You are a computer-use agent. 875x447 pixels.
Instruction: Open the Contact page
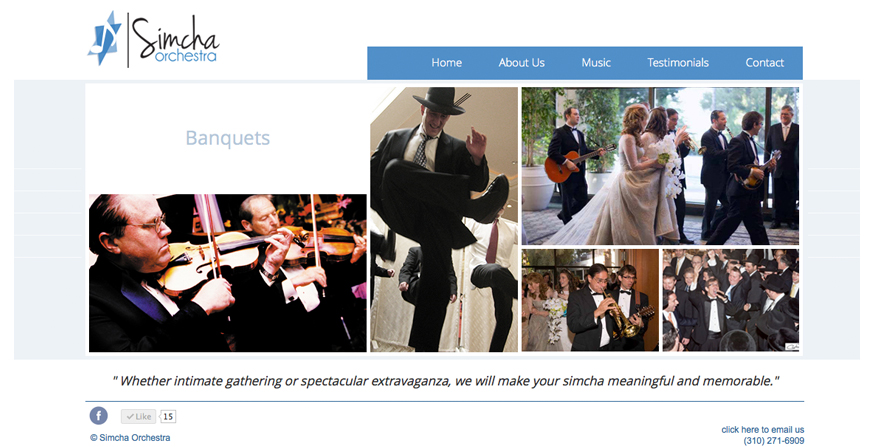pyautogui.click(x=765, y=63)
